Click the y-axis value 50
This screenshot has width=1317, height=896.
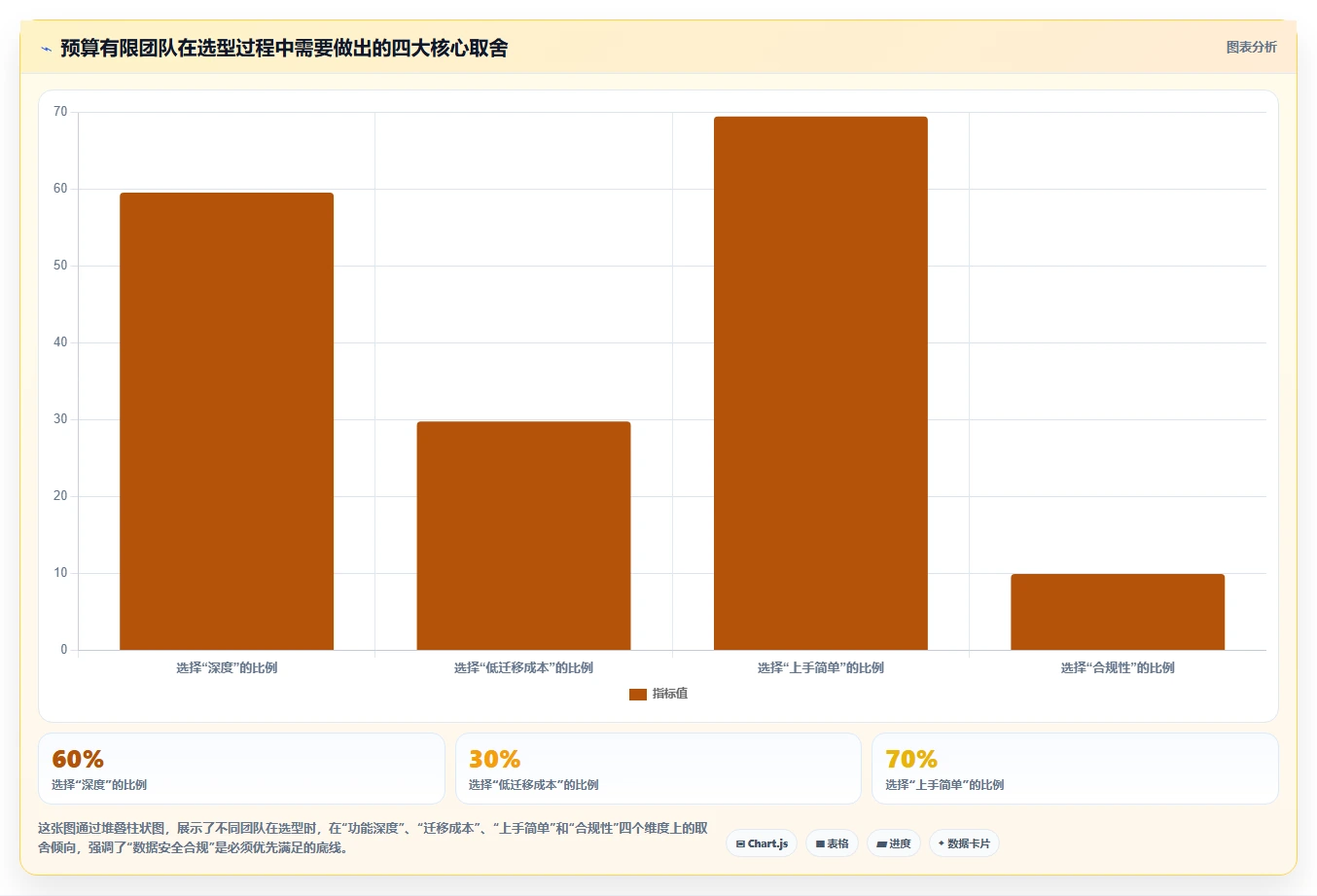pyautogui.click(x=60, y=266)
